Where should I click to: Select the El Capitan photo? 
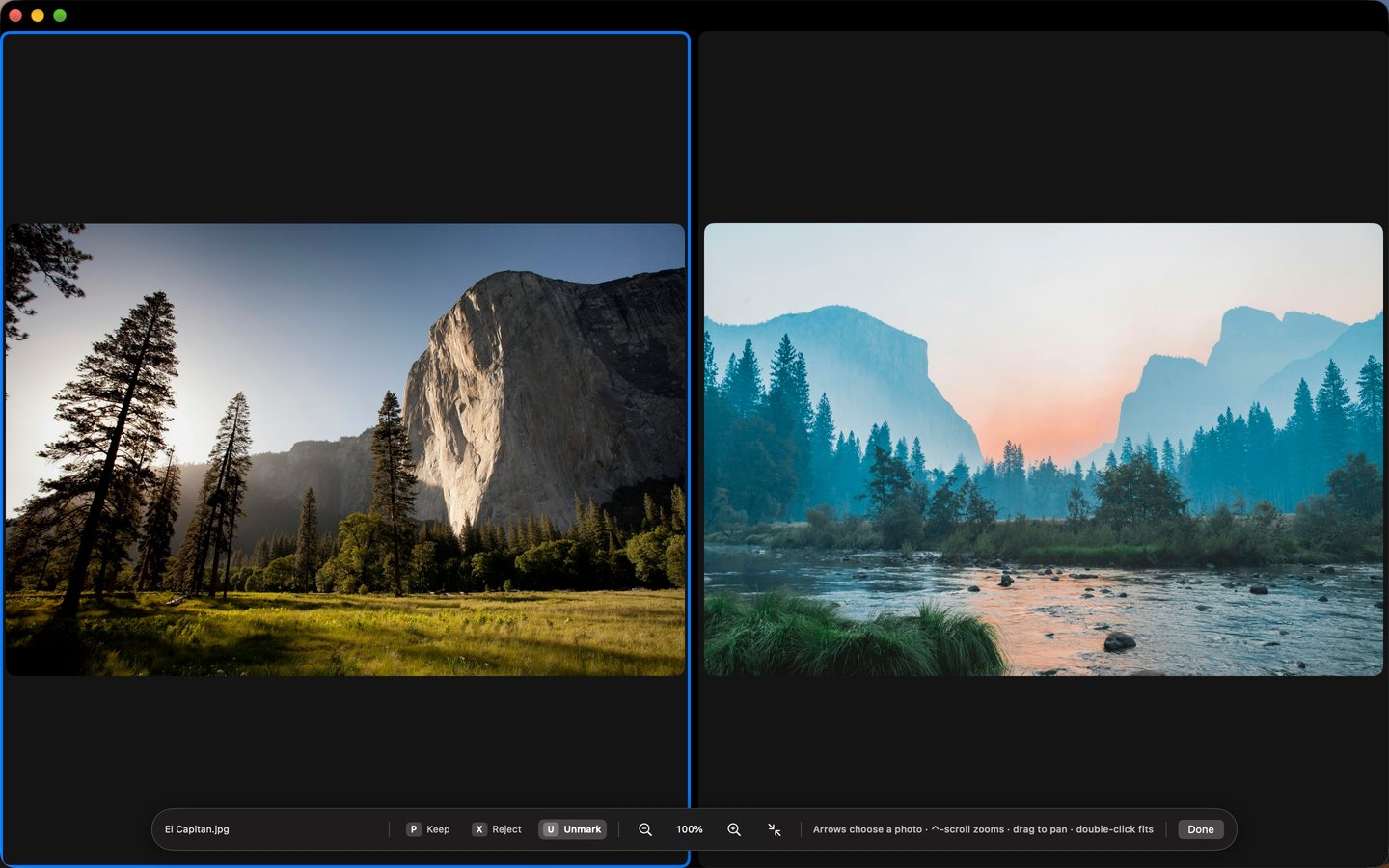(x=345, y=449)
